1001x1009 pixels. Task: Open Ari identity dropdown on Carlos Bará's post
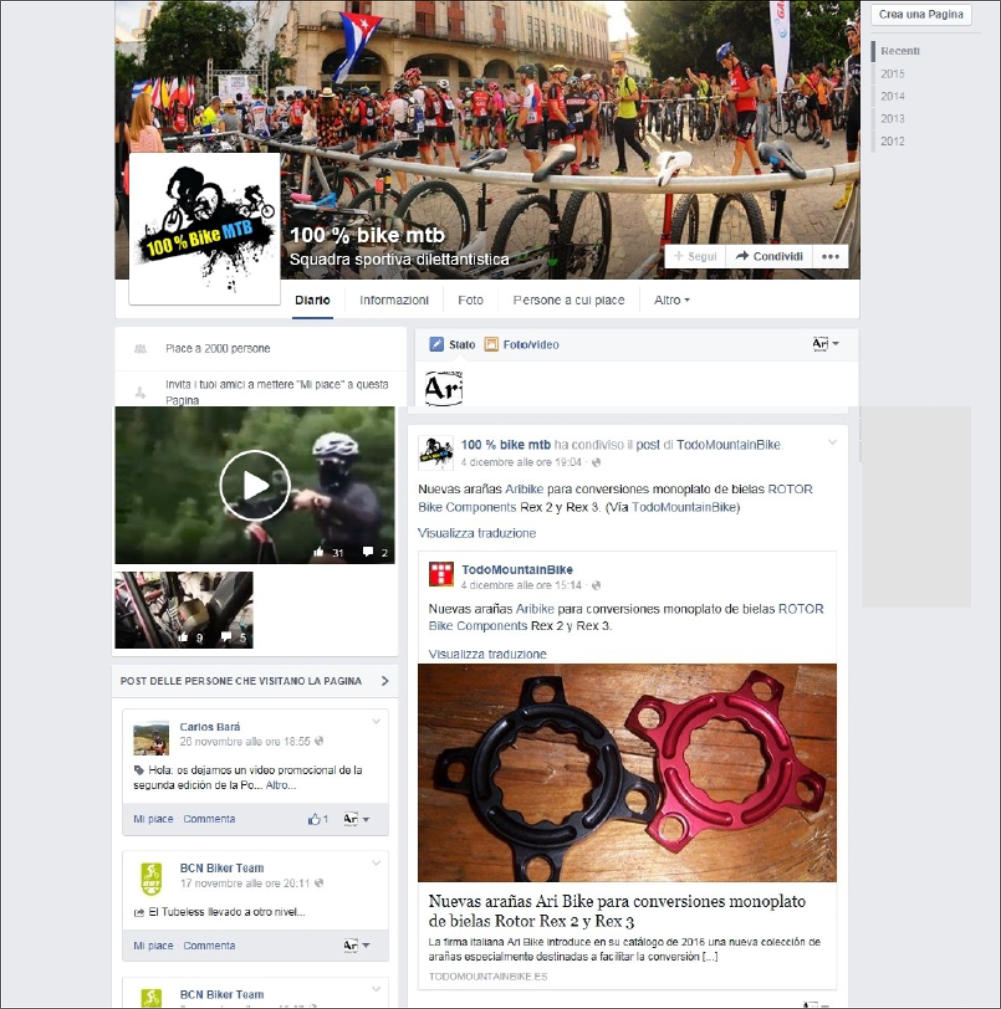pyautogui.click(x=356, y=819)
